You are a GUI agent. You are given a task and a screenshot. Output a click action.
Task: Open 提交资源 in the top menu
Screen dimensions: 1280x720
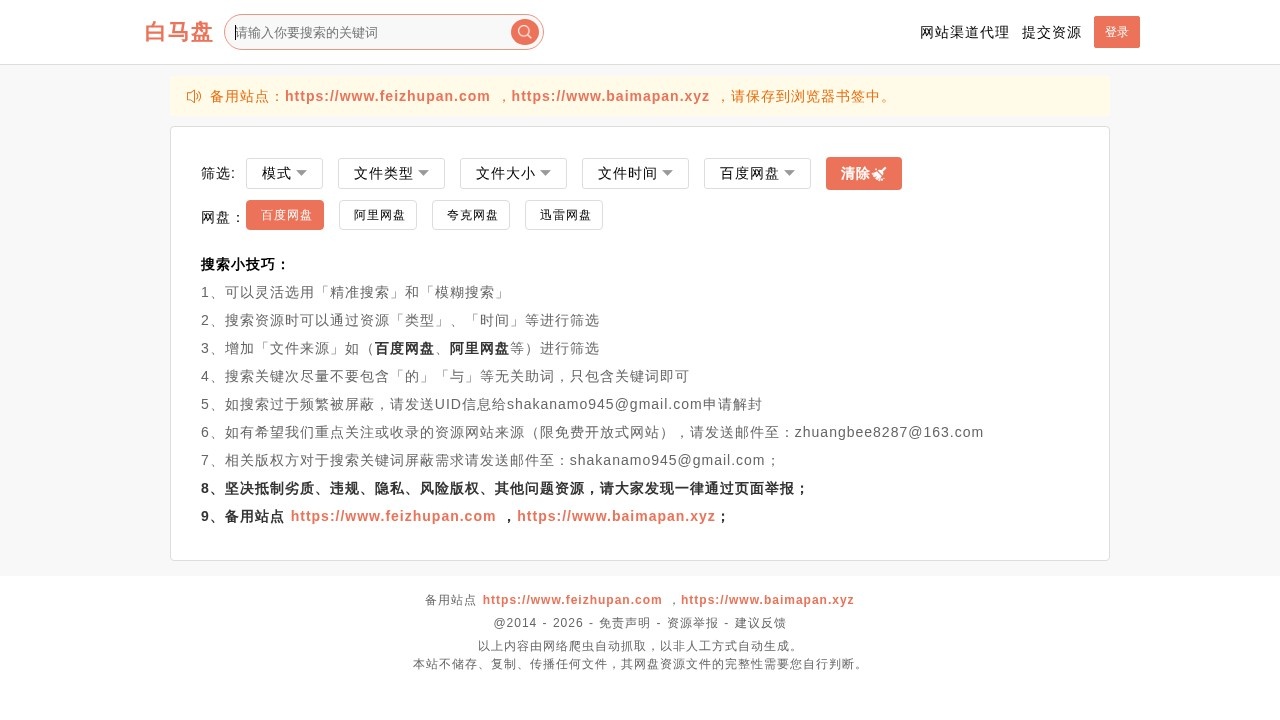click(x=1052, y=32)
